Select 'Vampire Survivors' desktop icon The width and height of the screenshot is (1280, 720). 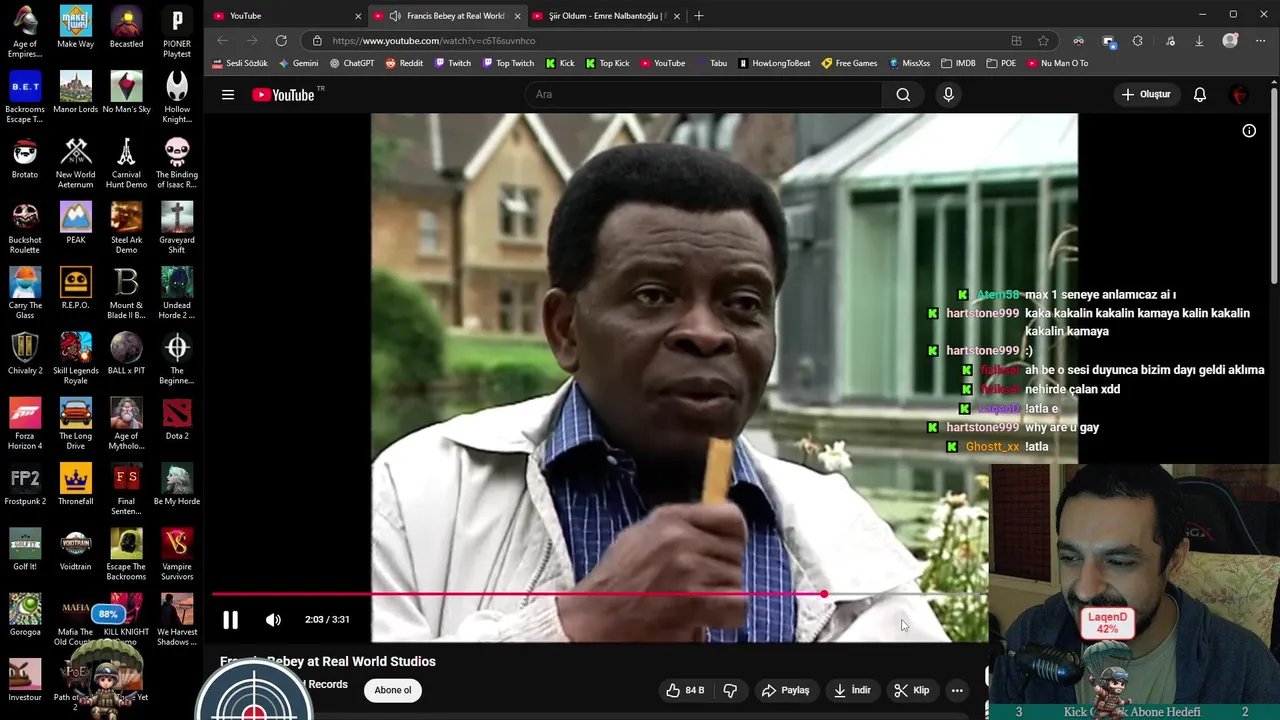(177, 555)
